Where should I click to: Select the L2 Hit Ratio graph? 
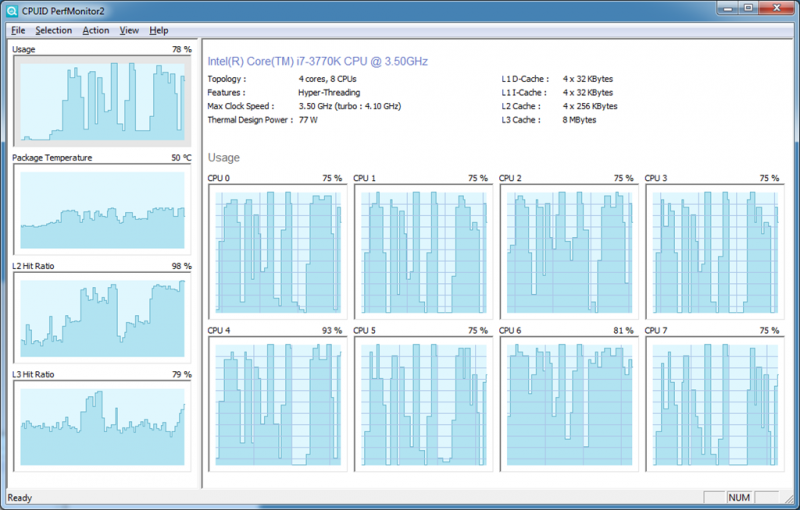(102, 317)
